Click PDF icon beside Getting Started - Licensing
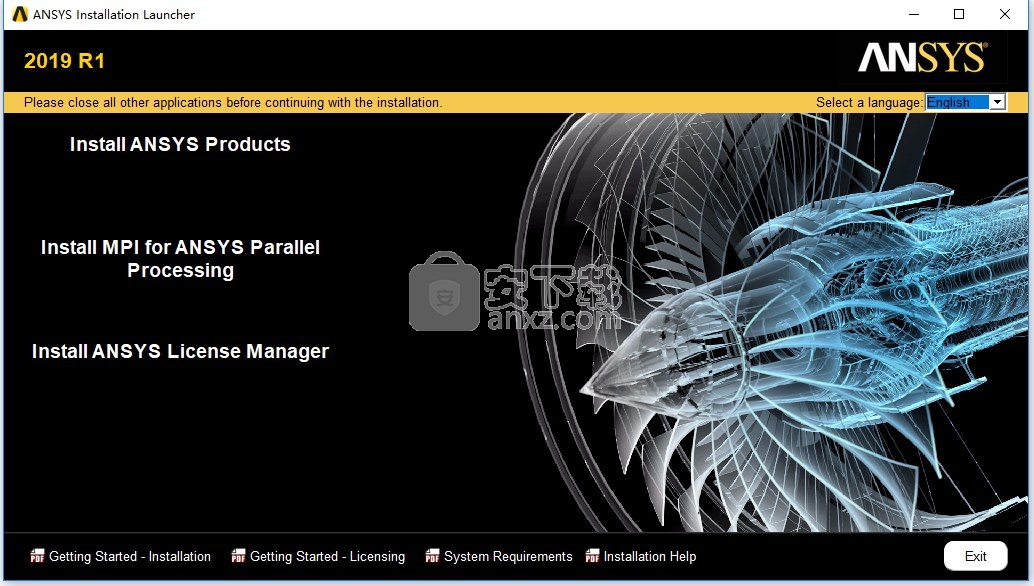1034x586 pixels. click(238, 556)
